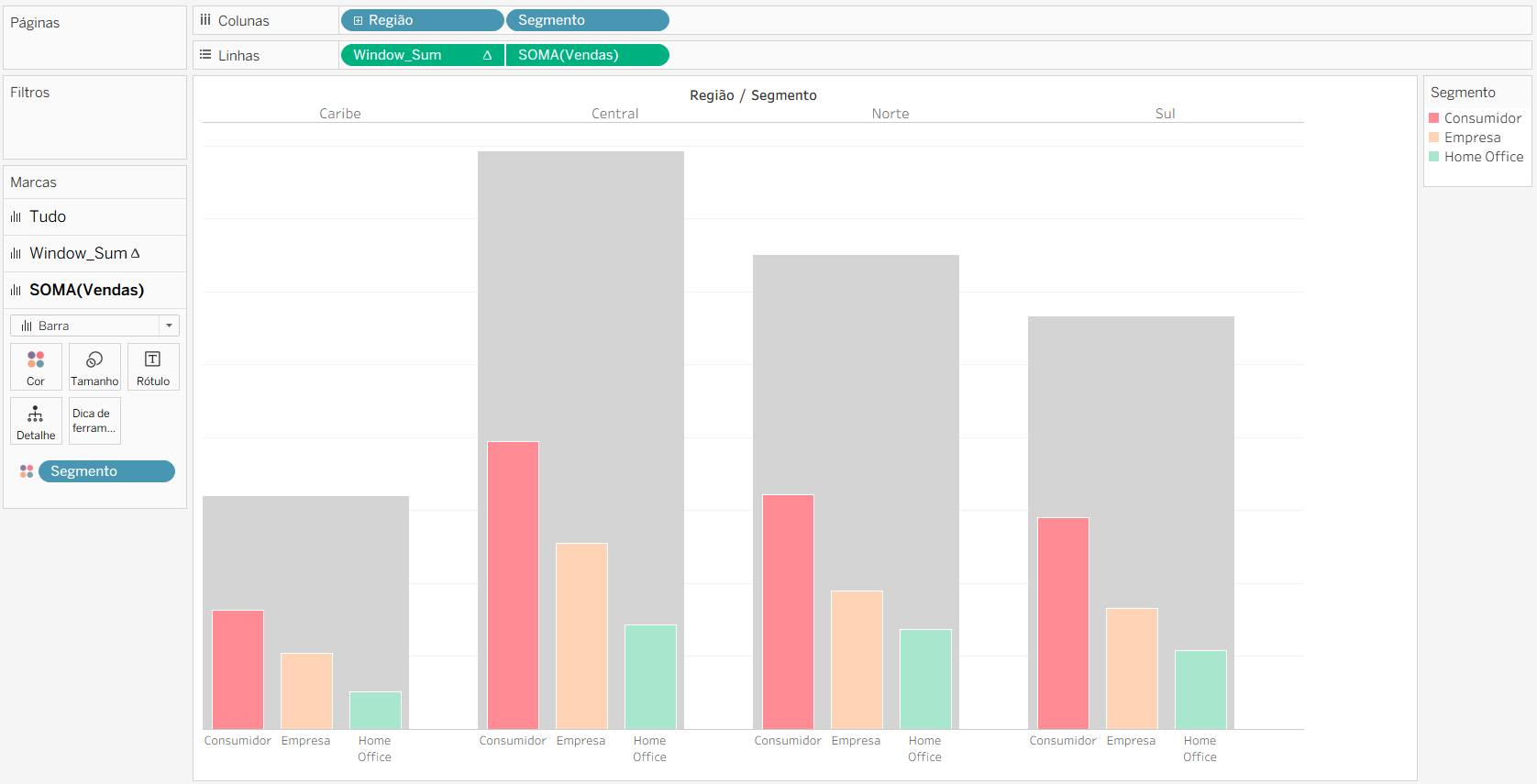1537x784 pixels.
Task: Click the Segmento pill in Colunas
Action: 587,20
